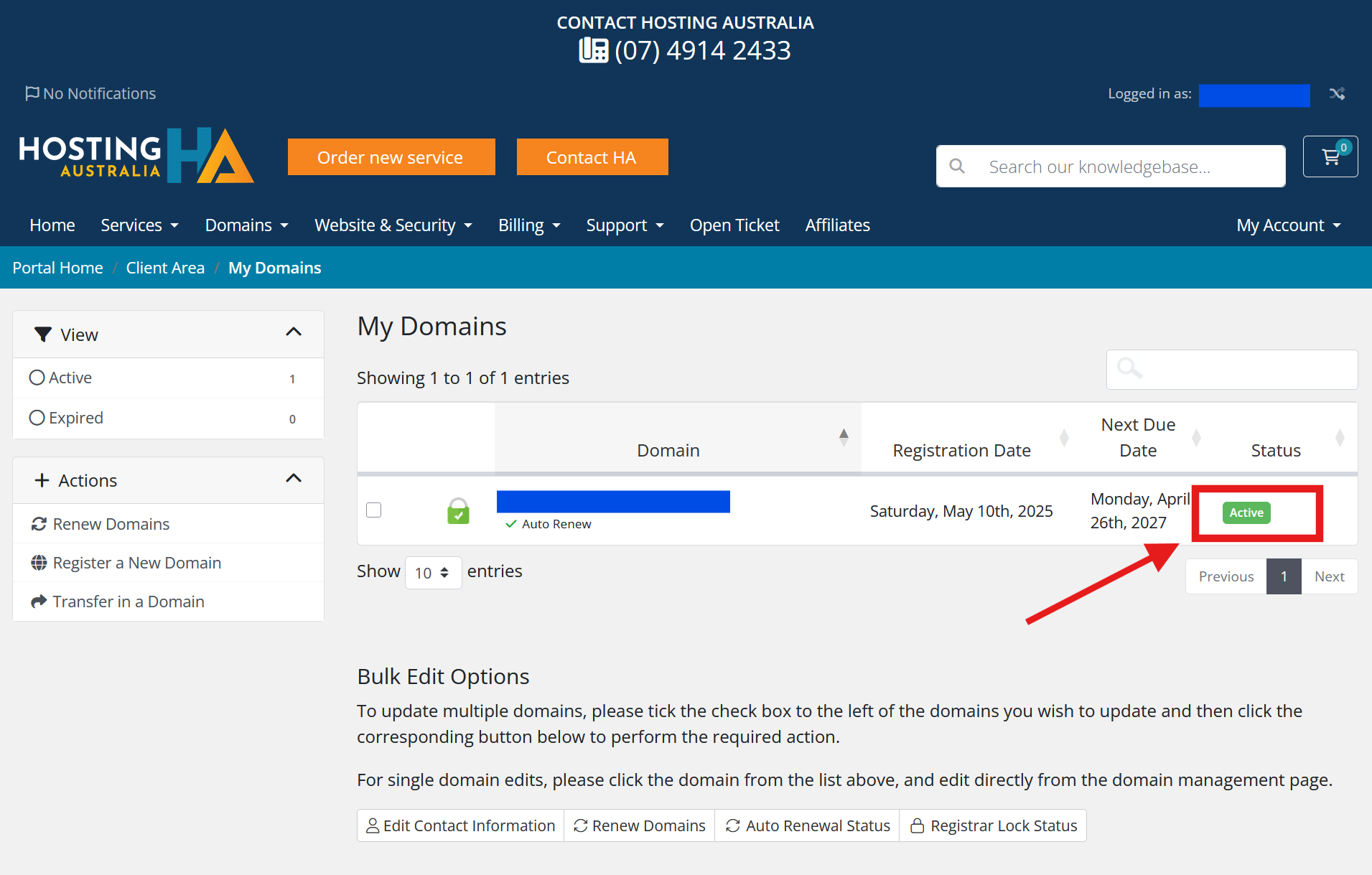Collapse the Actions panel chevron
1372x875 pixels.
(294, 479)
